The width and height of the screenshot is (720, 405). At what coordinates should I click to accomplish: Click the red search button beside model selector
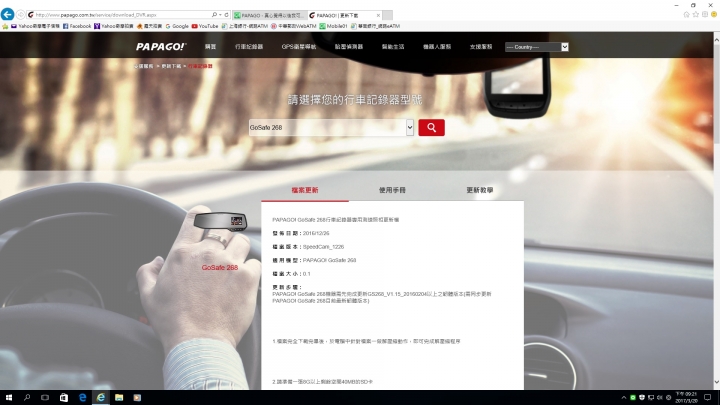pyautogui.click(x=431, y=127)
